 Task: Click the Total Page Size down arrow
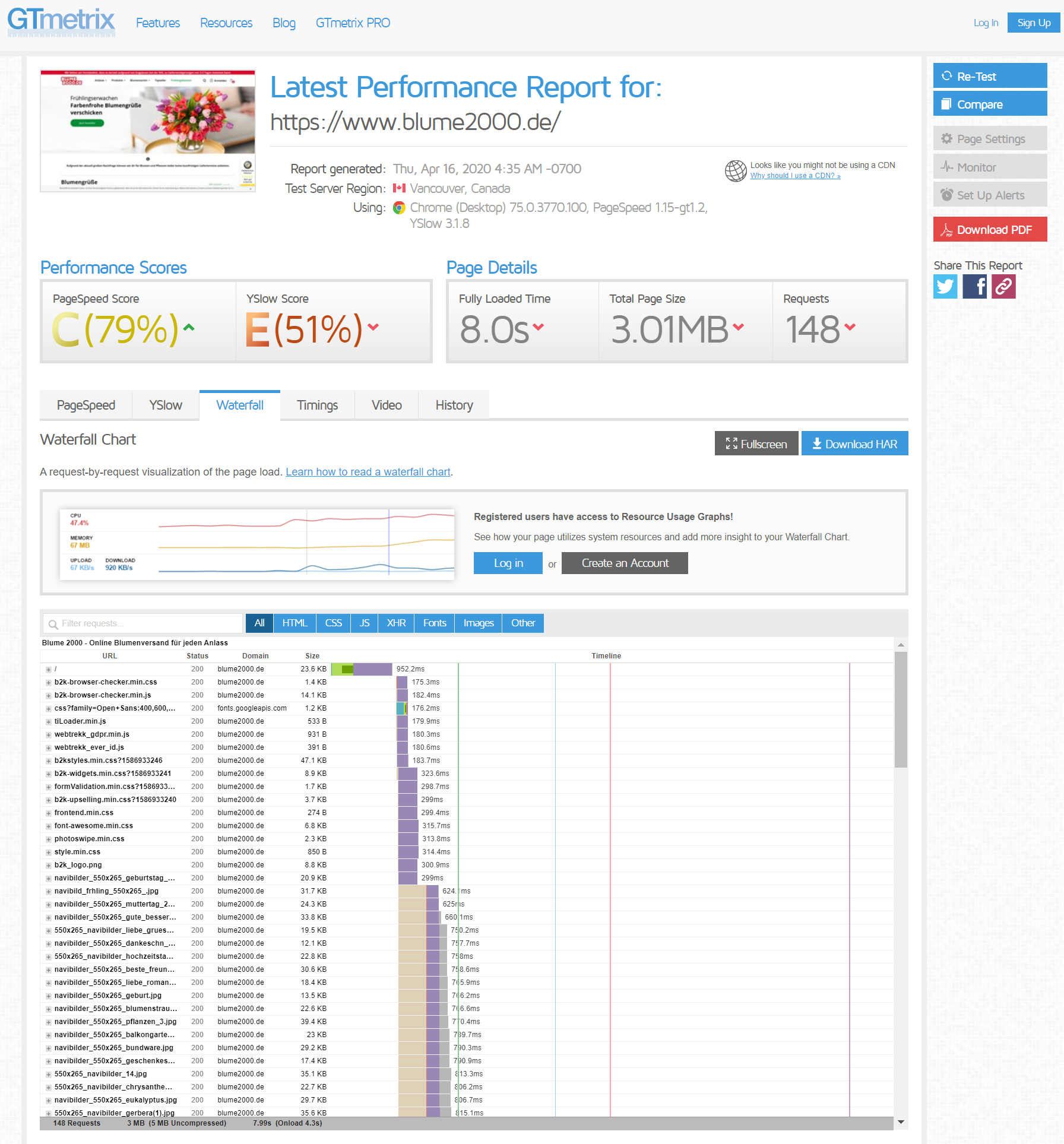click(x=738, y=327)
